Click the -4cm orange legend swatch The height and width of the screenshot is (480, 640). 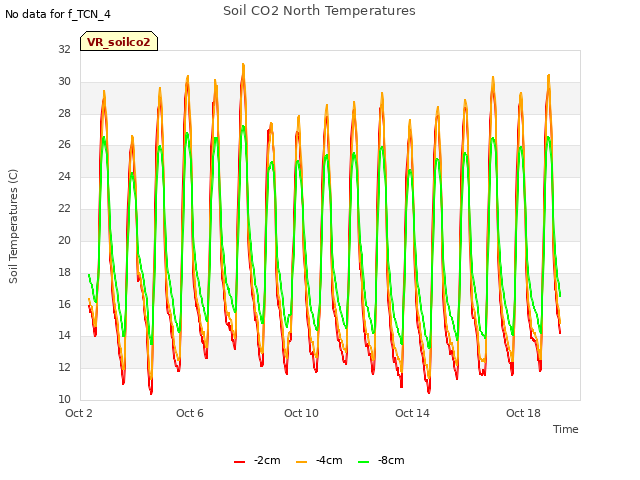301,462
